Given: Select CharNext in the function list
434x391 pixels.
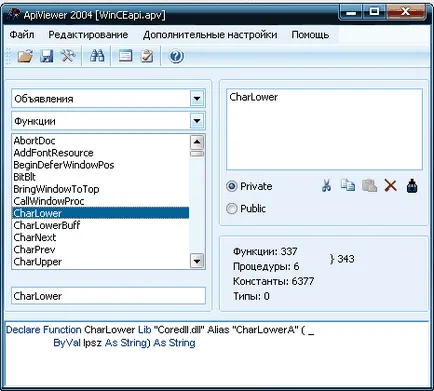Looking at the screenshot, I should pyautogui.click(x=100, y=237).
